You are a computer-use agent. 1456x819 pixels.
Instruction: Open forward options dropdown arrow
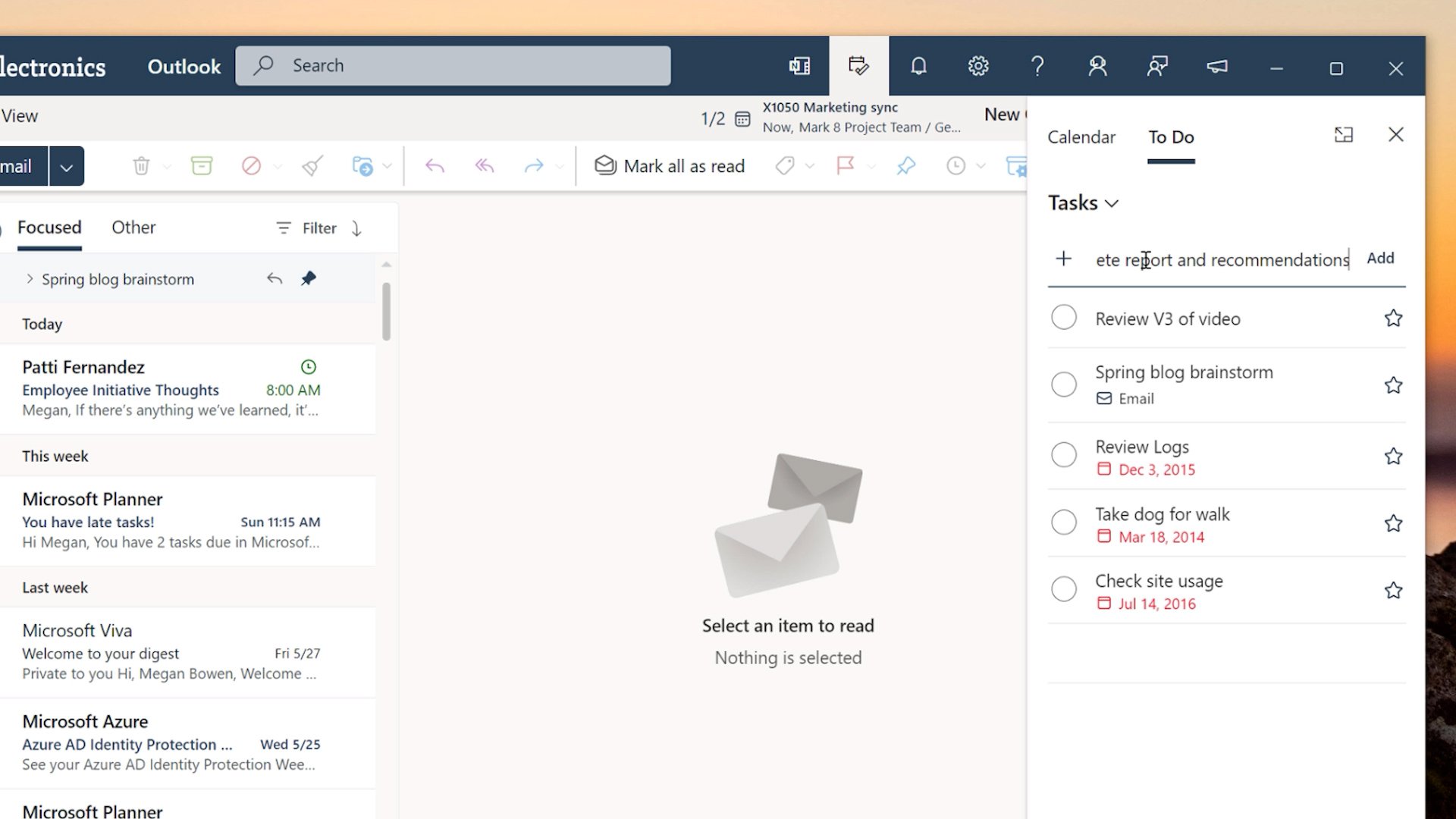point(560,166)
